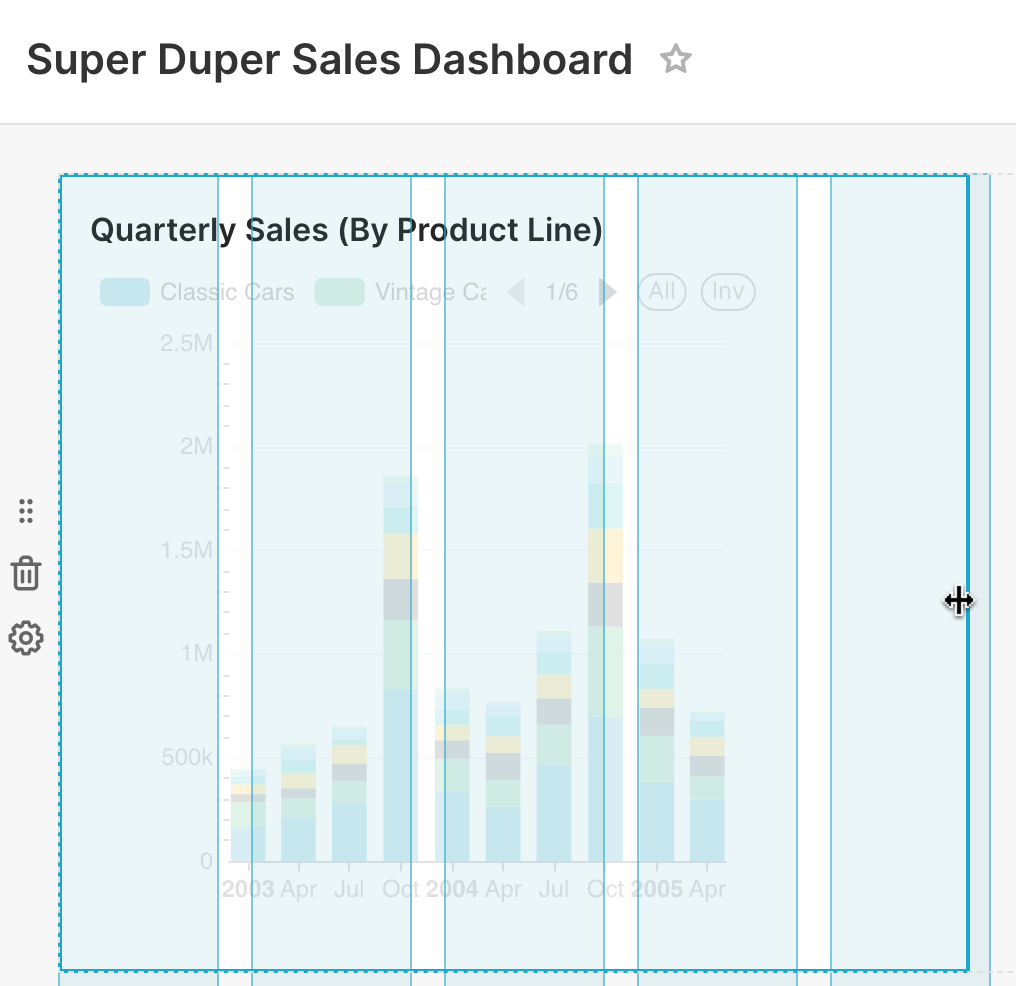The image size is (1016, 986).
Task: Click the Super Duper Sales Dashboard heading
Action: (x=330, y=59)
